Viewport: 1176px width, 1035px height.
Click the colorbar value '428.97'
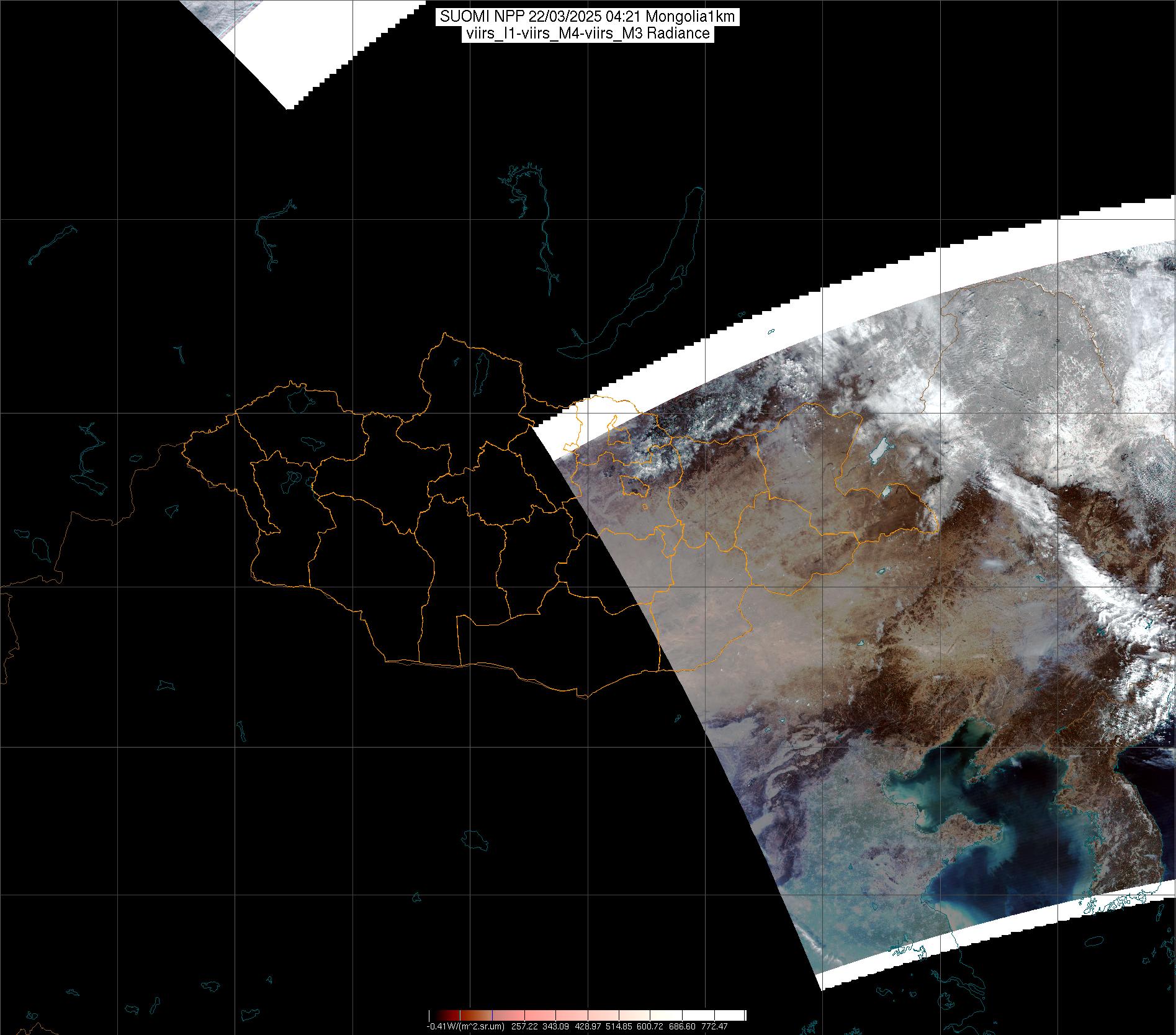pyautogui.click(x=588, y=1026)
